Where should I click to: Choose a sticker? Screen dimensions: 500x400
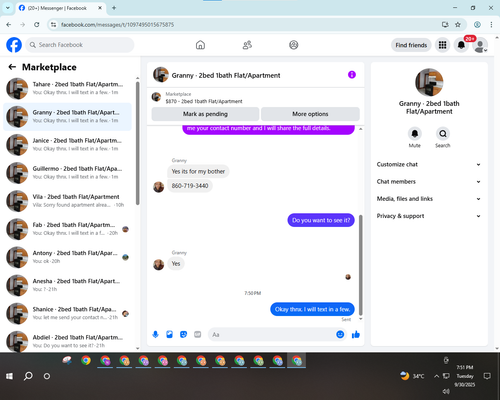(183, 334)
